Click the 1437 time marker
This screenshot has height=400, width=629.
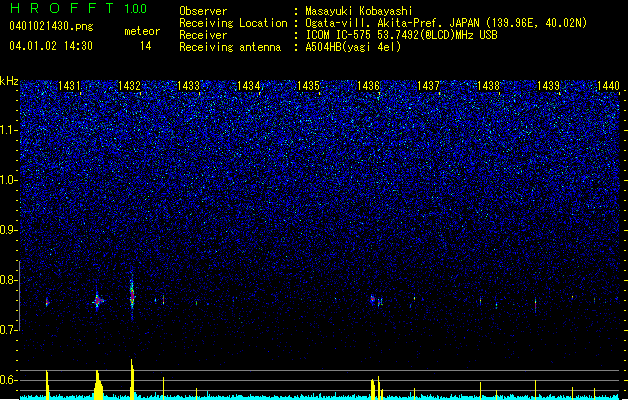tap(428, 86)
